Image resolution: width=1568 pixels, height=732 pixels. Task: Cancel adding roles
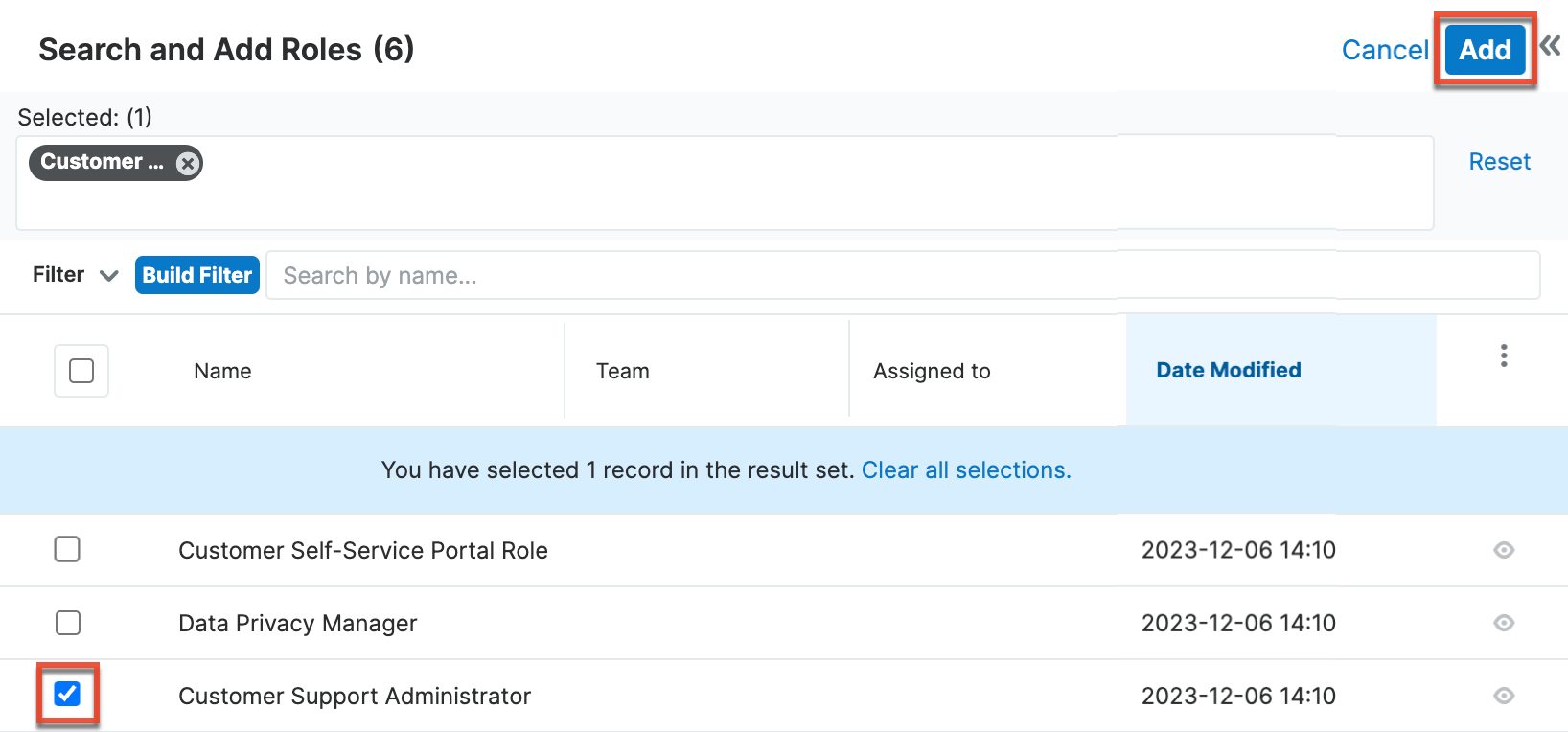[x=1384, y=50]
